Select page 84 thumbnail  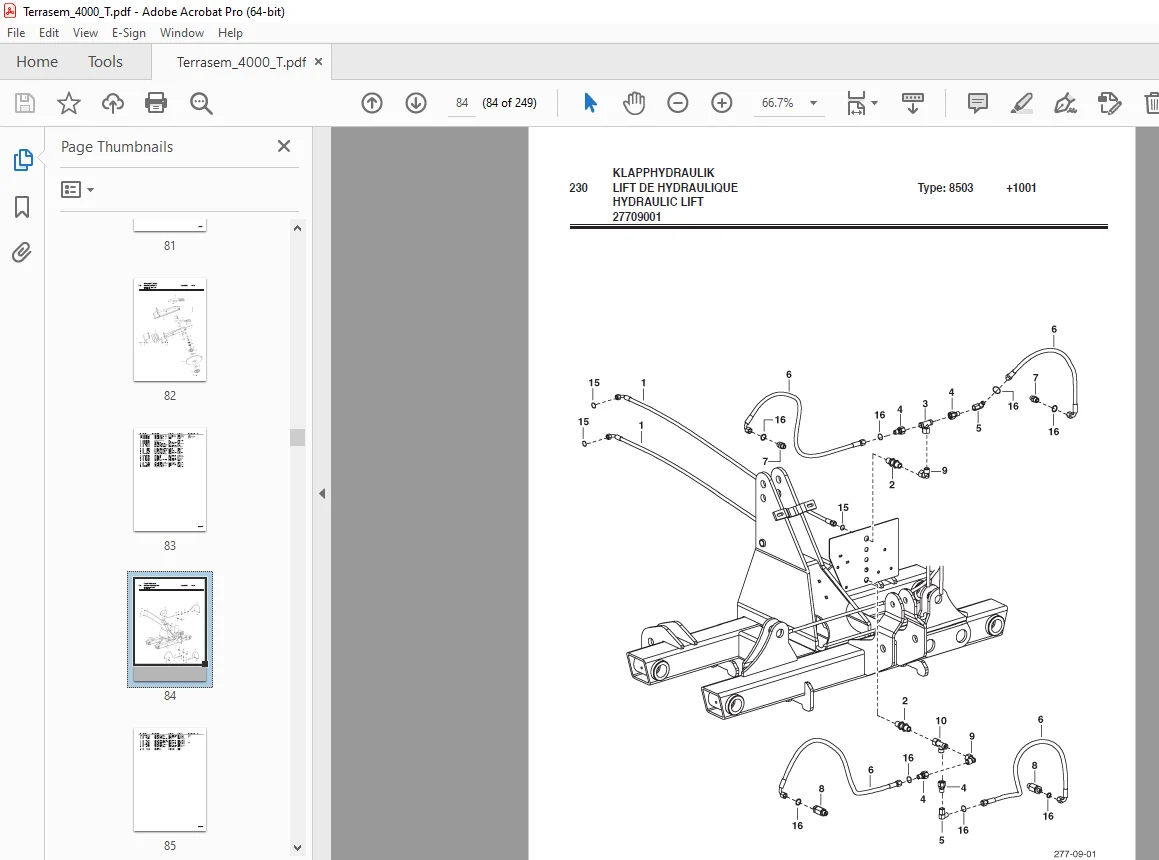(x=170, y=629)
